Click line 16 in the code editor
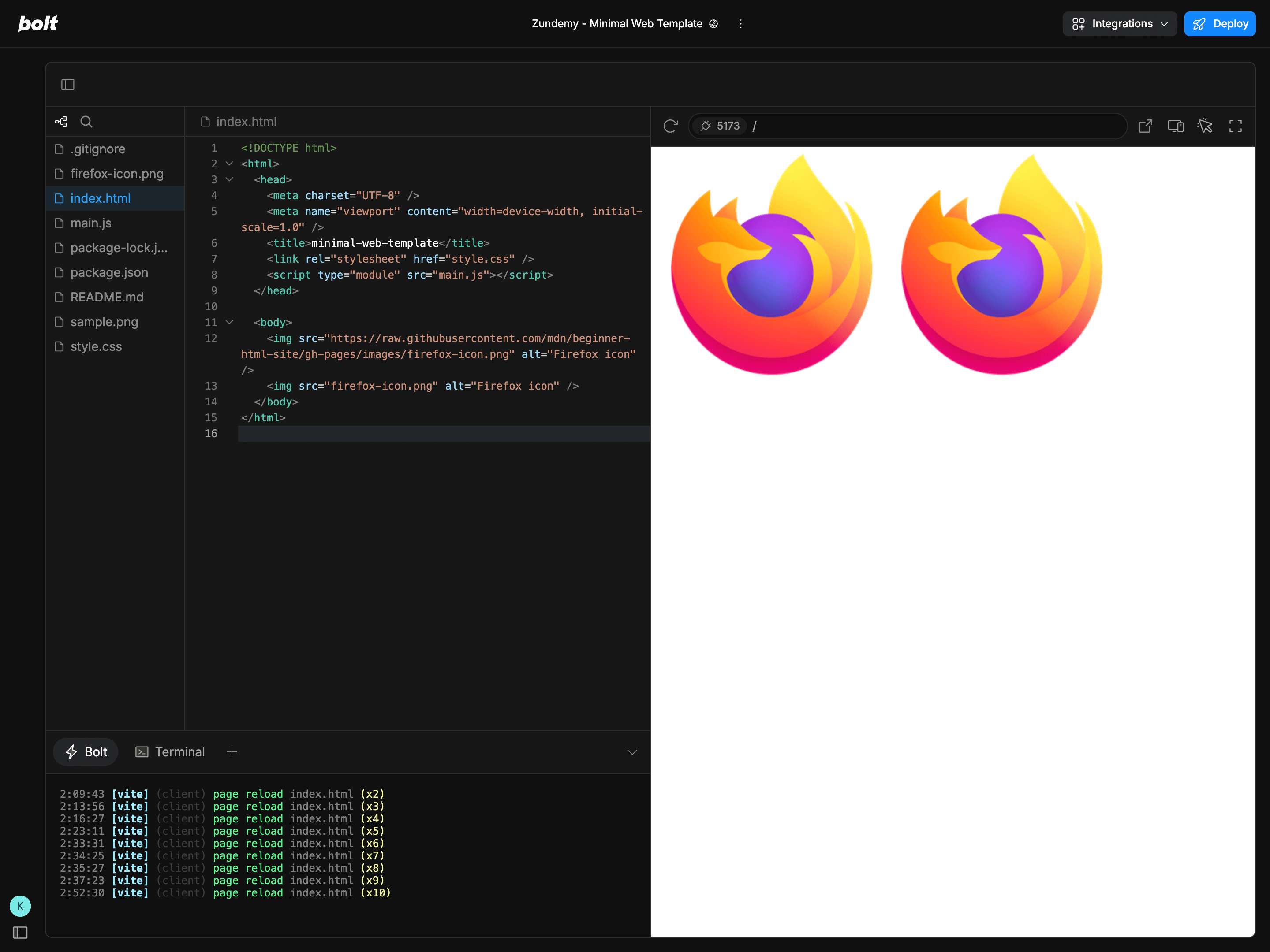 pos(444,434)
